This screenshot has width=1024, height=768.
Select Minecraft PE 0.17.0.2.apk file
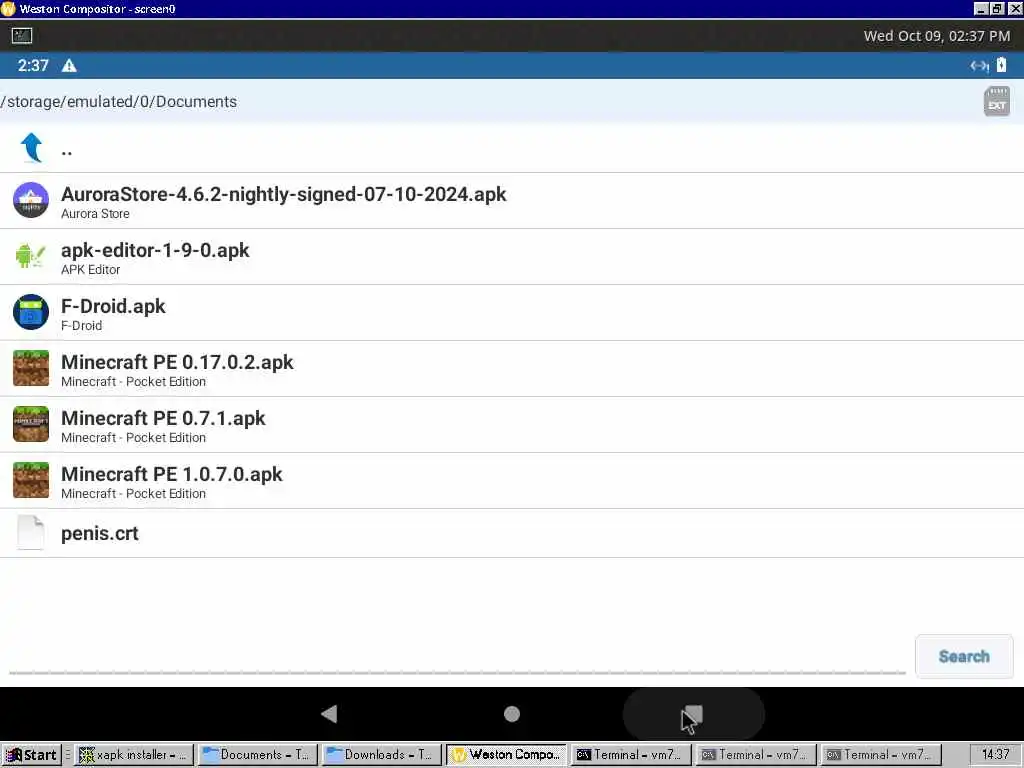(512, 369)
